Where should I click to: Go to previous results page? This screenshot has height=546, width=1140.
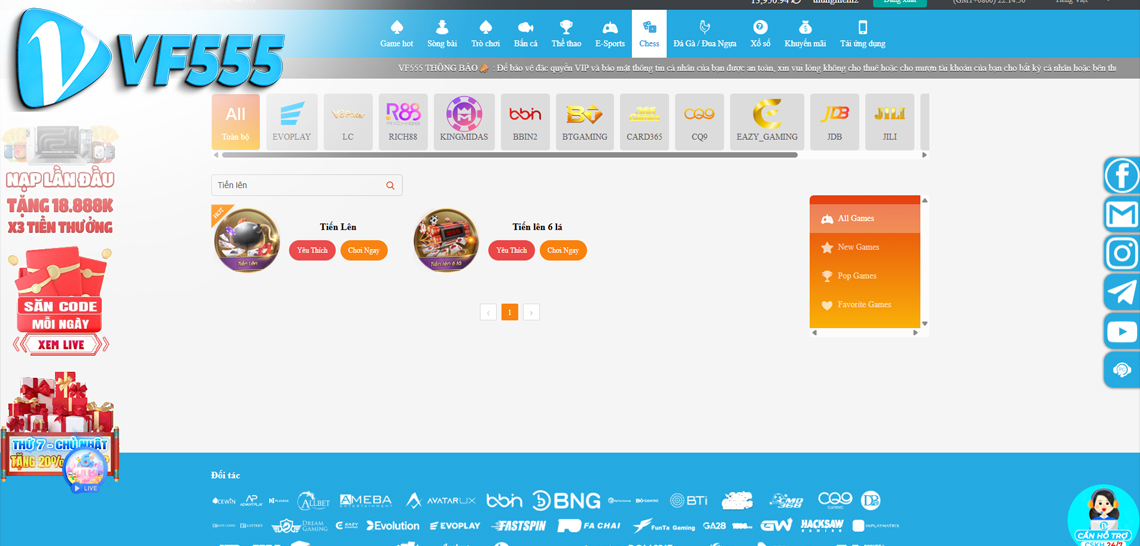point(488,313)
